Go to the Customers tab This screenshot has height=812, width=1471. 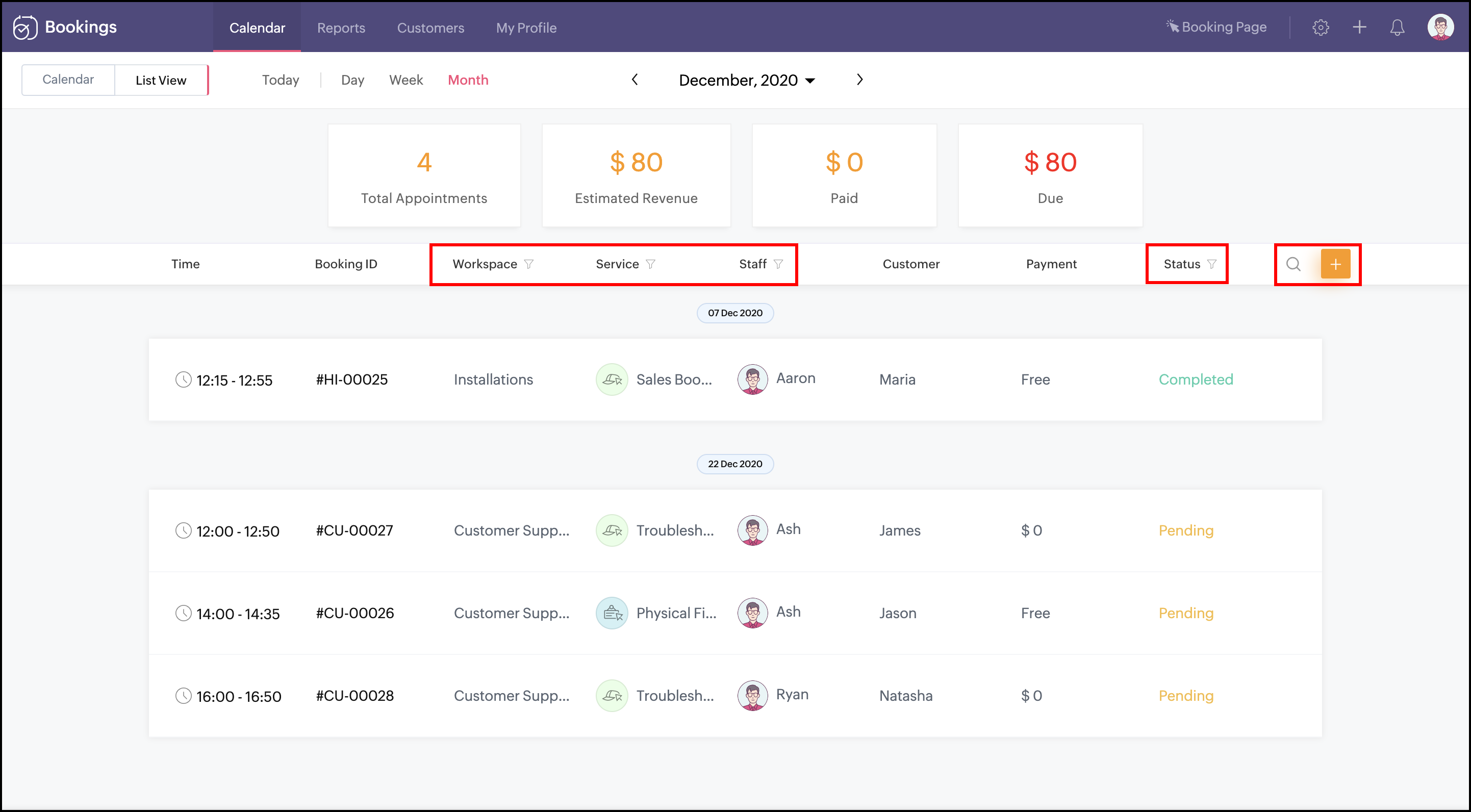click(430, 28)
